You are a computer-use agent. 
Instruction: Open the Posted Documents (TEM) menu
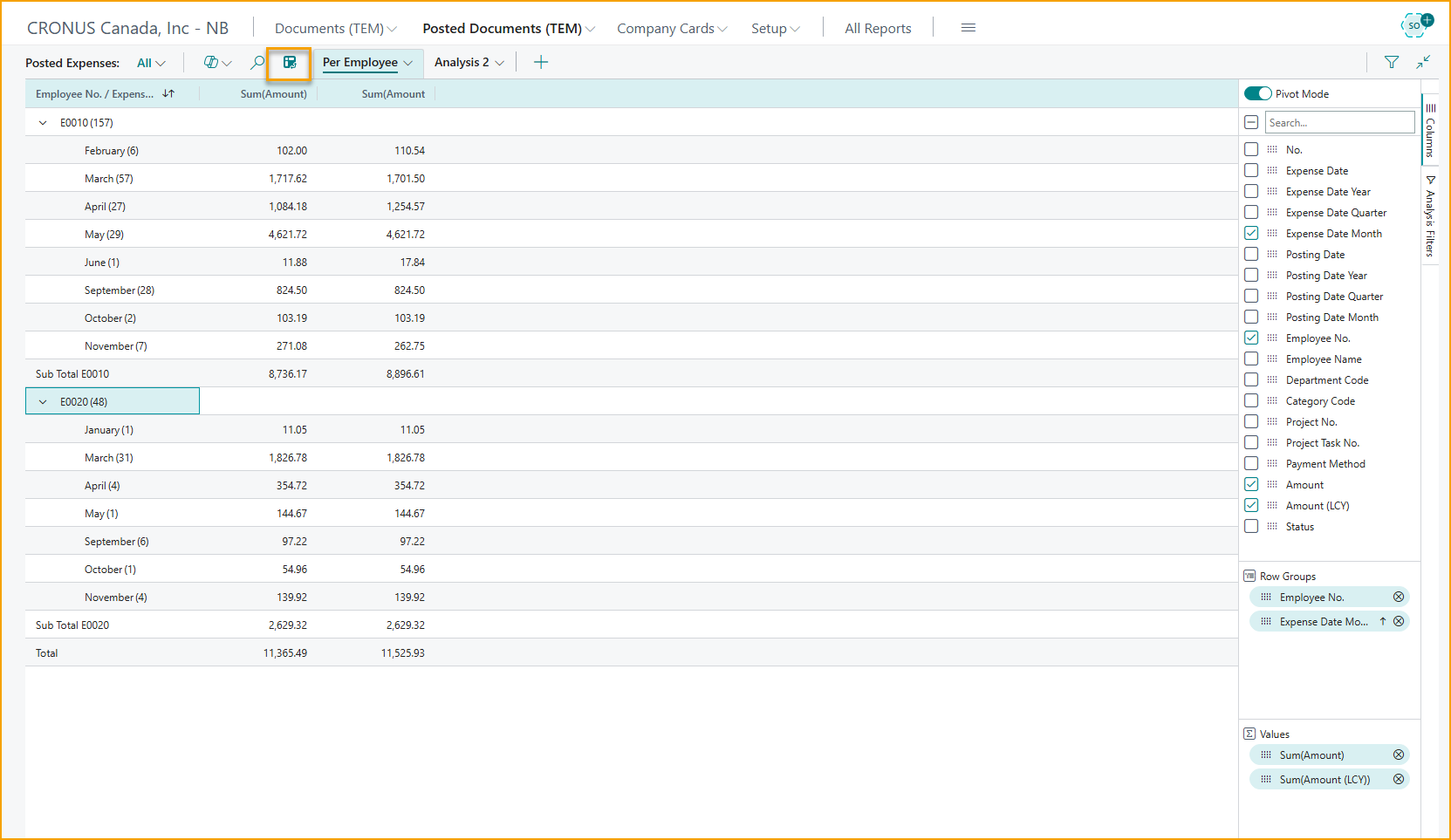pos(508,29)
